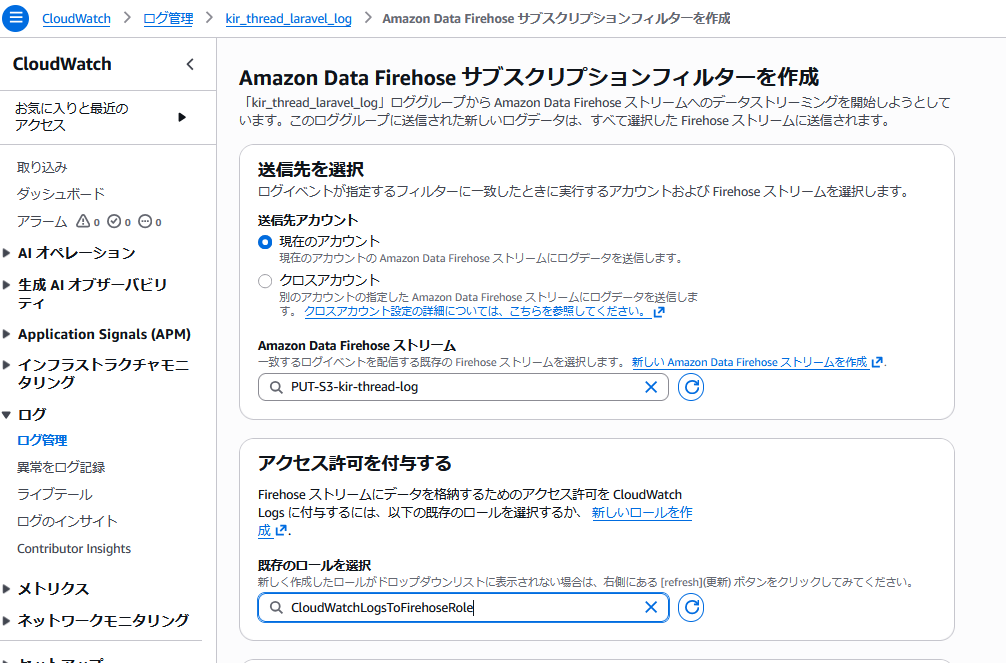This screenshot has width=1006, height=663.
Task: Open ライブテール in the sidebar
Action: tap(54, 494)
